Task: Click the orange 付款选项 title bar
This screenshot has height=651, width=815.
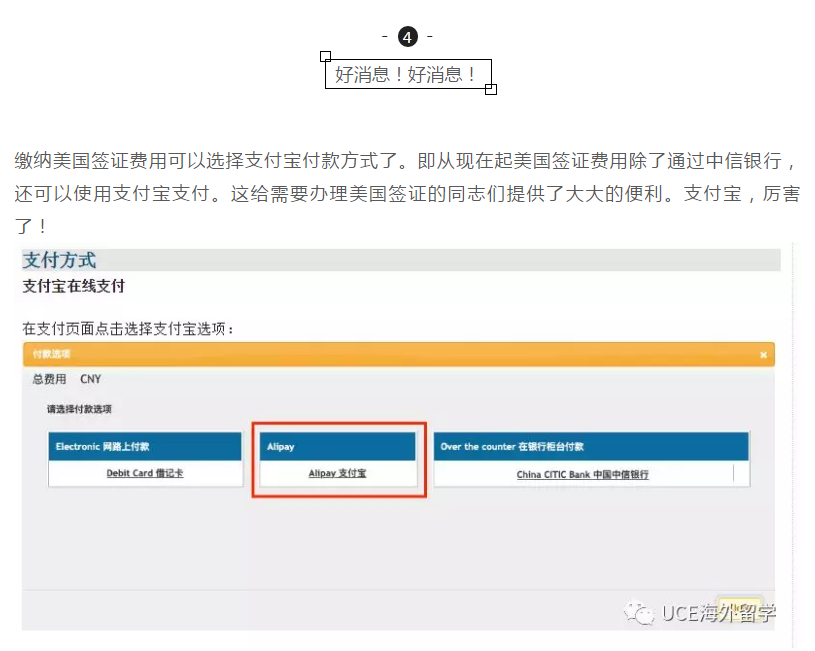Action: (x=398, y=355)
